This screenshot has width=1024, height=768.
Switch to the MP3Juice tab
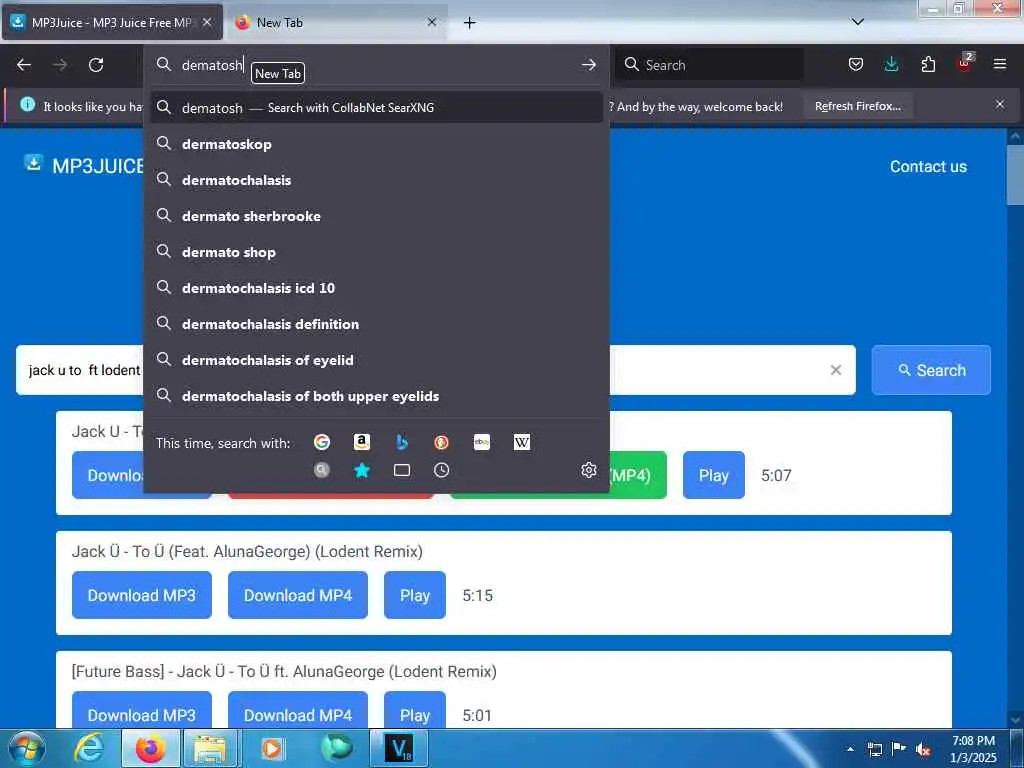(x=113, y=22)
